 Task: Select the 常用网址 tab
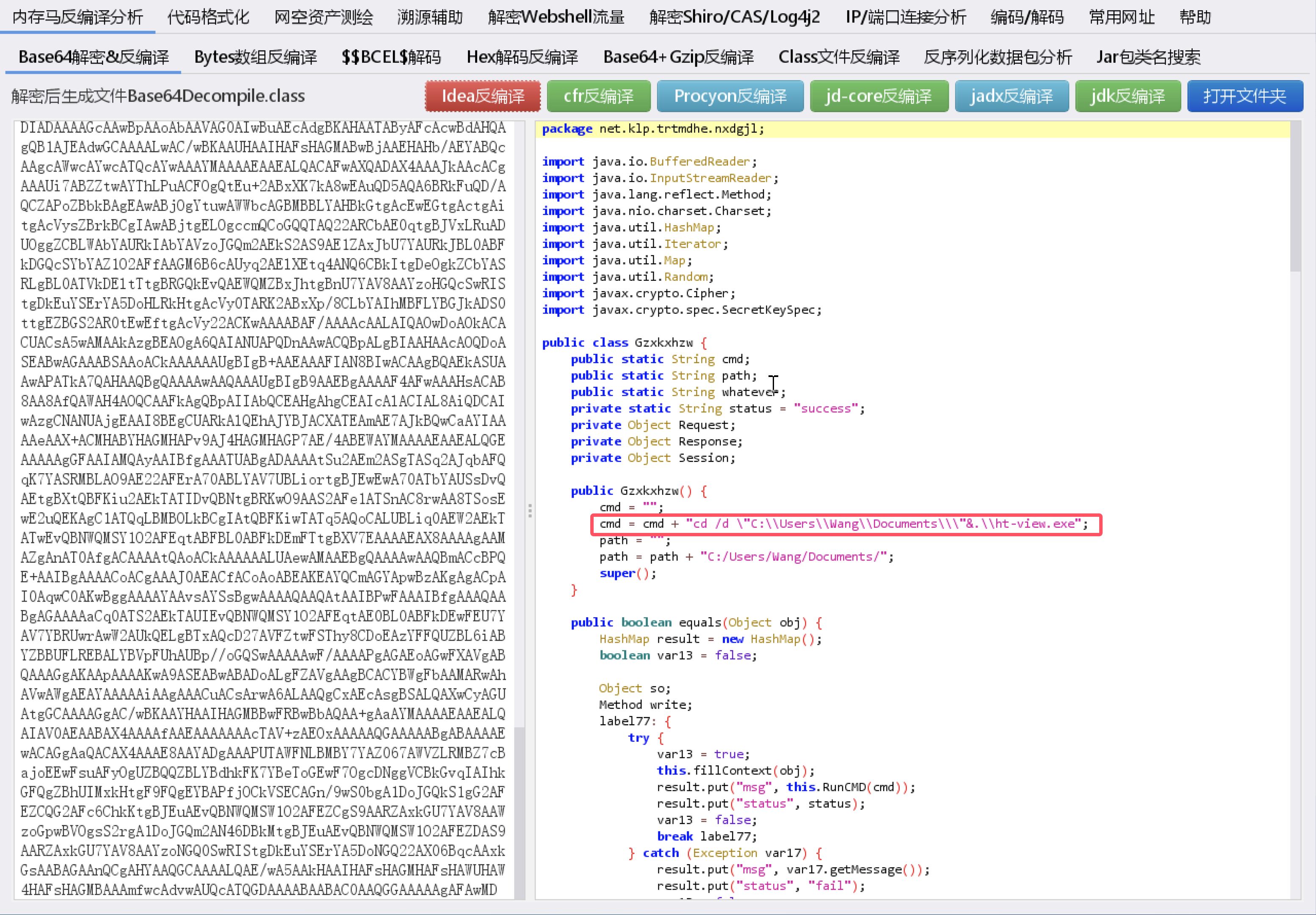click(x=1121, y=17)
